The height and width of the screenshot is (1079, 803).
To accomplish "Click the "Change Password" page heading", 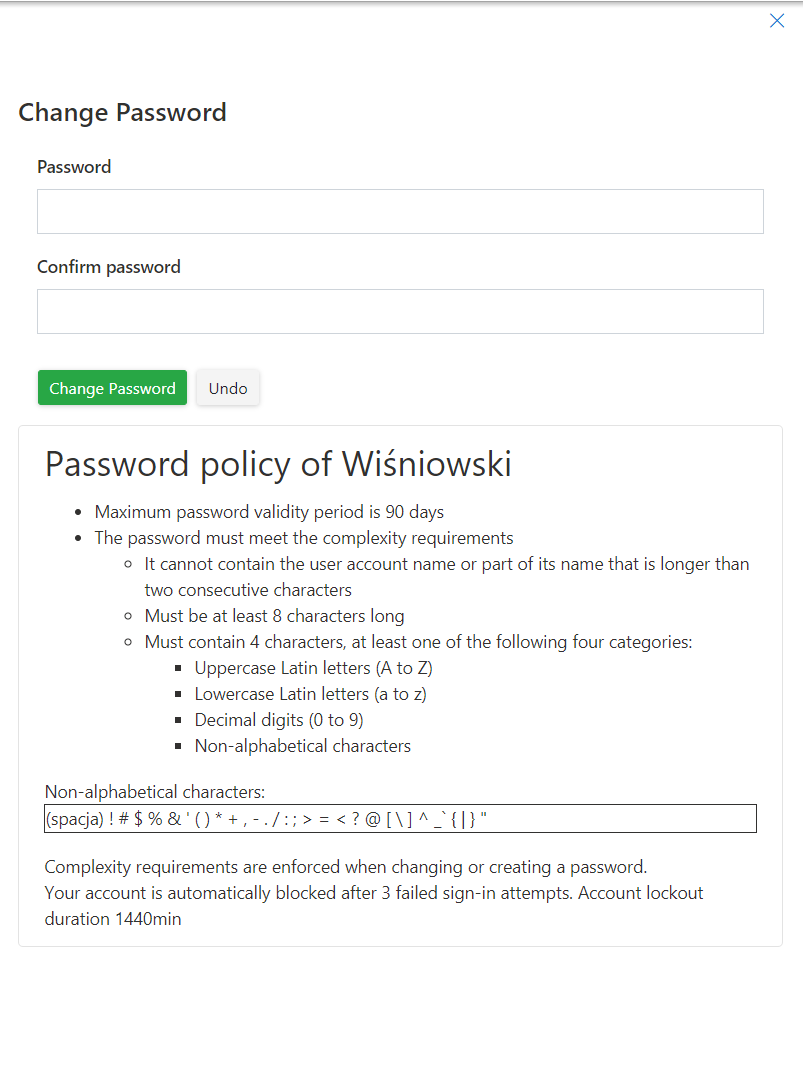I will (122, 112).
